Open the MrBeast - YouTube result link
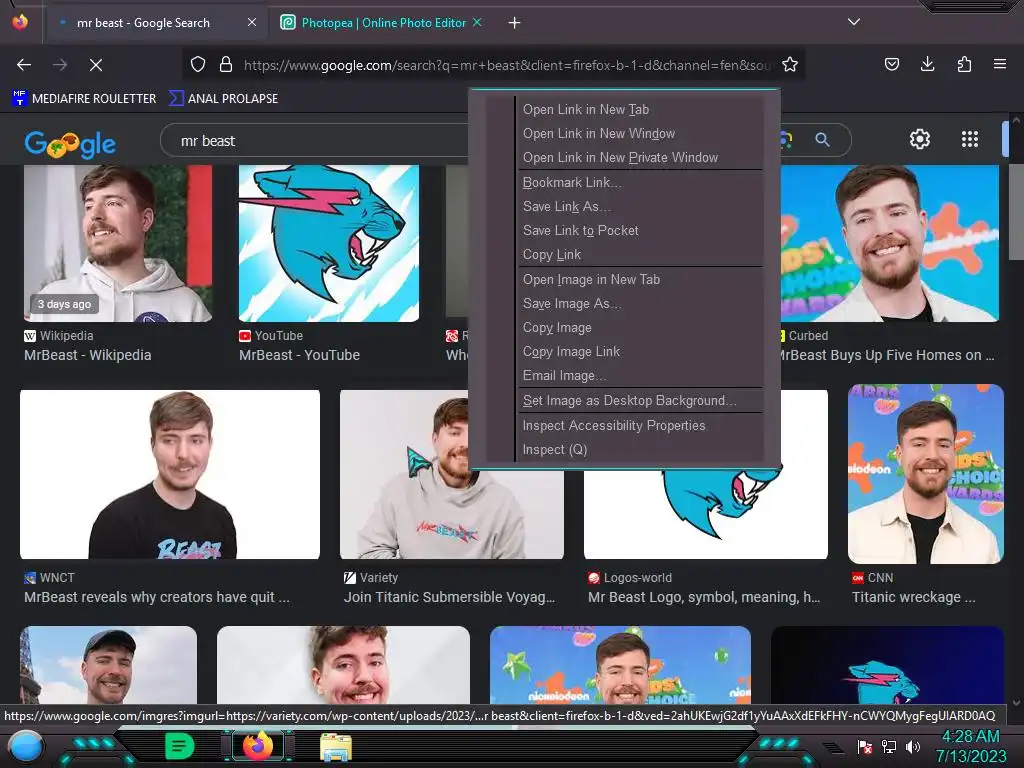Screen dimensions: 1024x768 coord(299,355)
